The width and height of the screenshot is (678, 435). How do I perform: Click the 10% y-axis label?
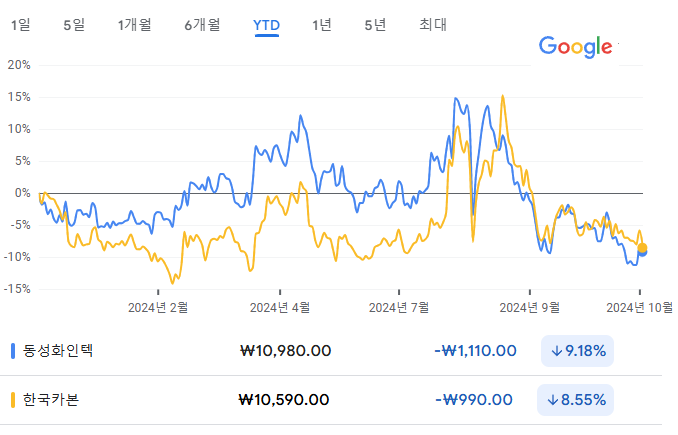(x=19, y=129)
